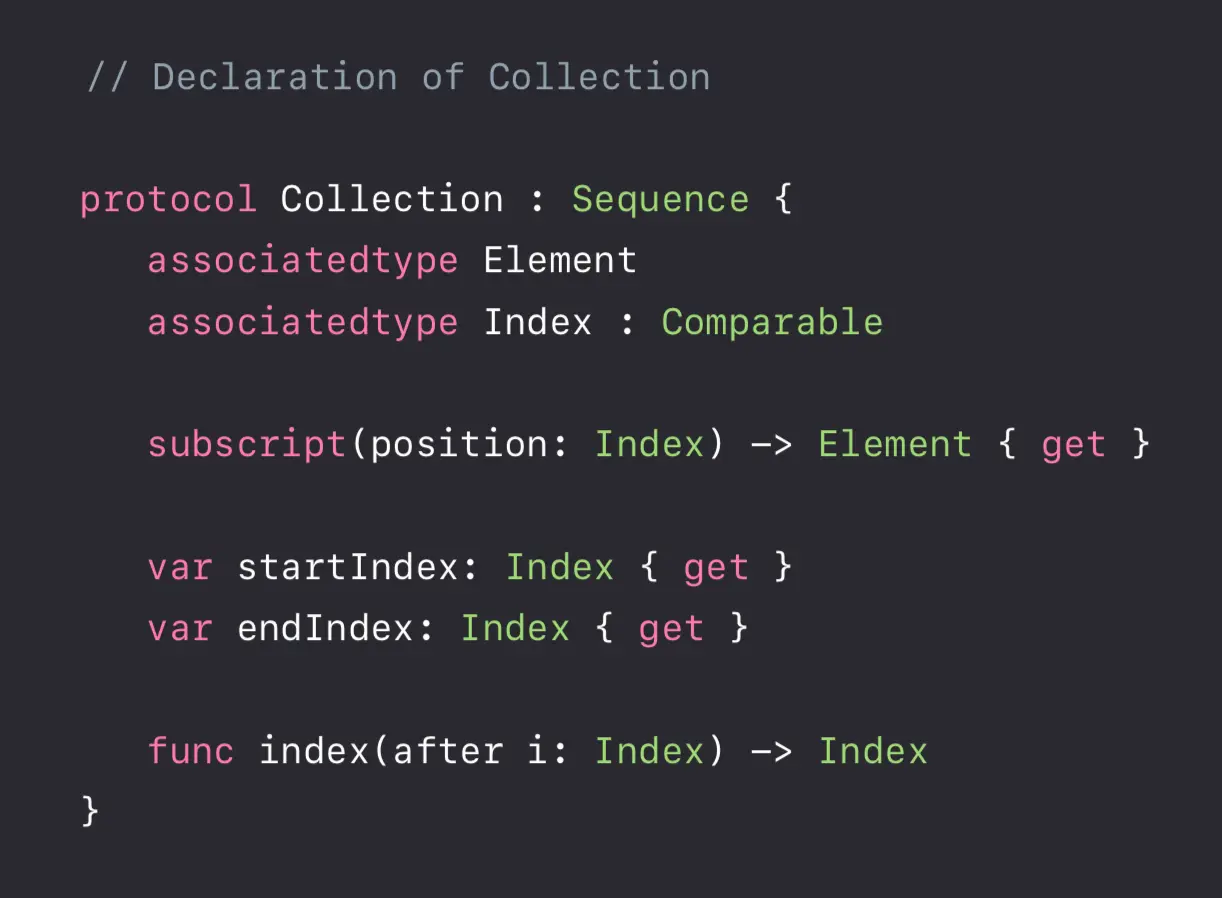Click the 'func' keyword

tap(191, 751)
